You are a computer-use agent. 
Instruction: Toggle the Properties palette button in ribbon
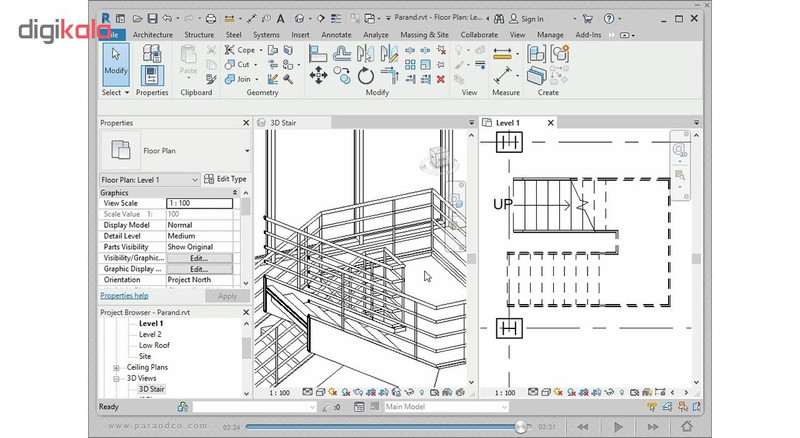click(x=152, y=76)
